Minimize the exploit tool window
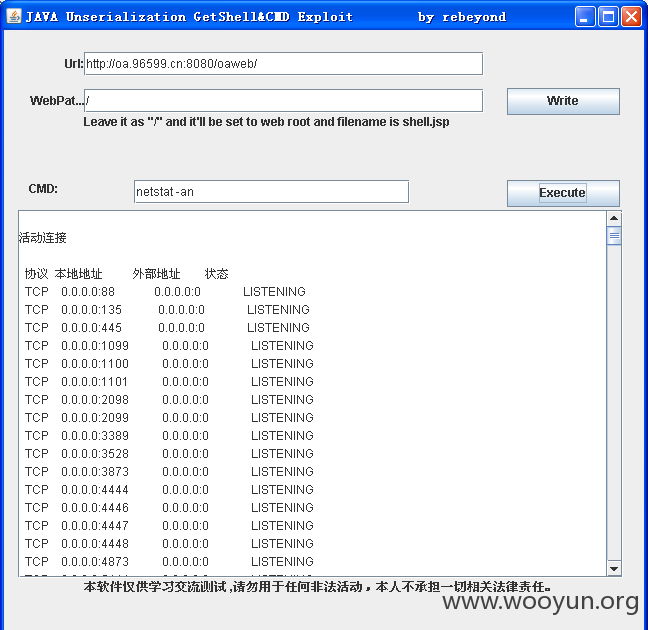648x630 pixels. (x=584, y=17)
